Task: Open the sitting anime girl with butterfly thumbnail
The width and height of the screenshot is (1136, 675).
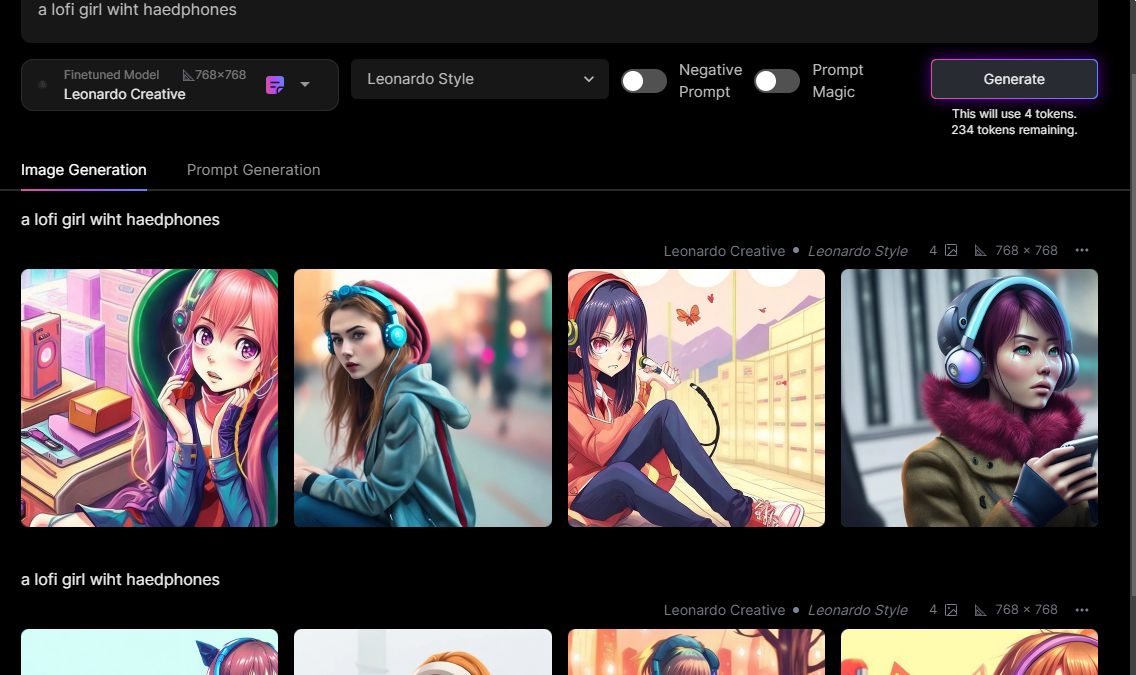Action: [696, 398]
